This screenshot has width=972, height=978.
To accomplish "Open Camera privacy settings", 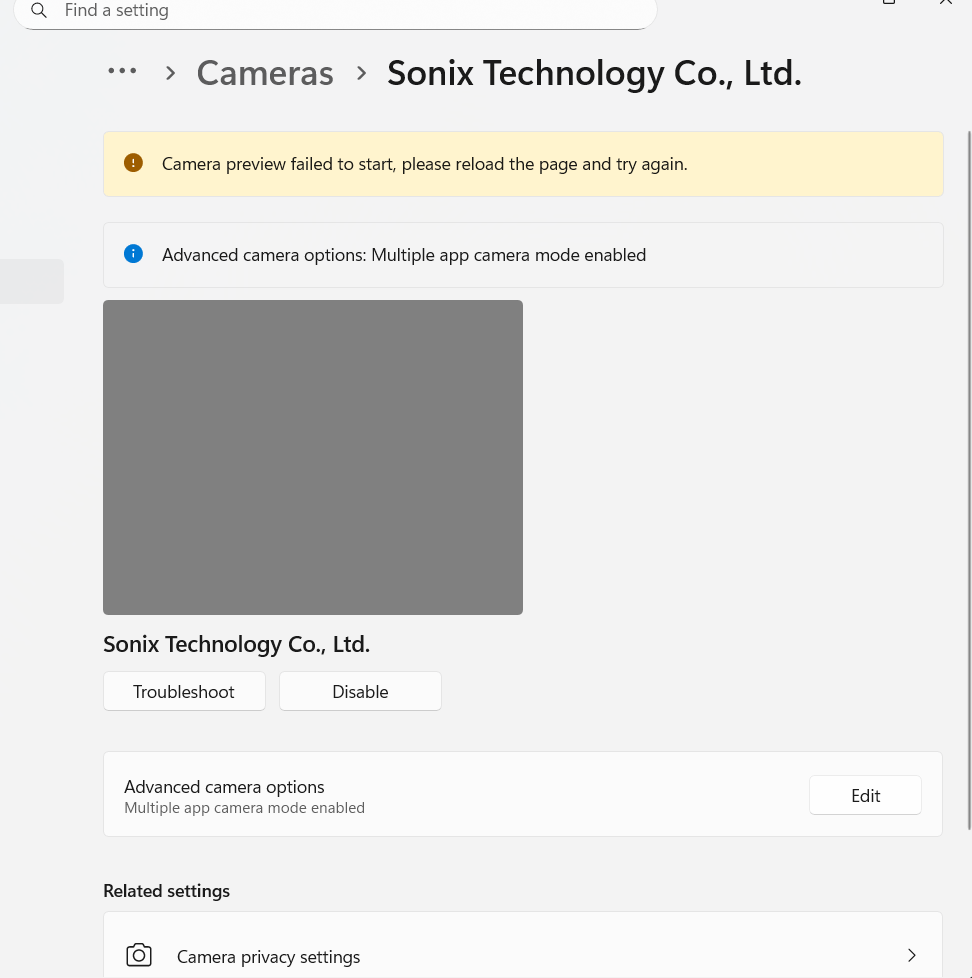I will 268,957.
